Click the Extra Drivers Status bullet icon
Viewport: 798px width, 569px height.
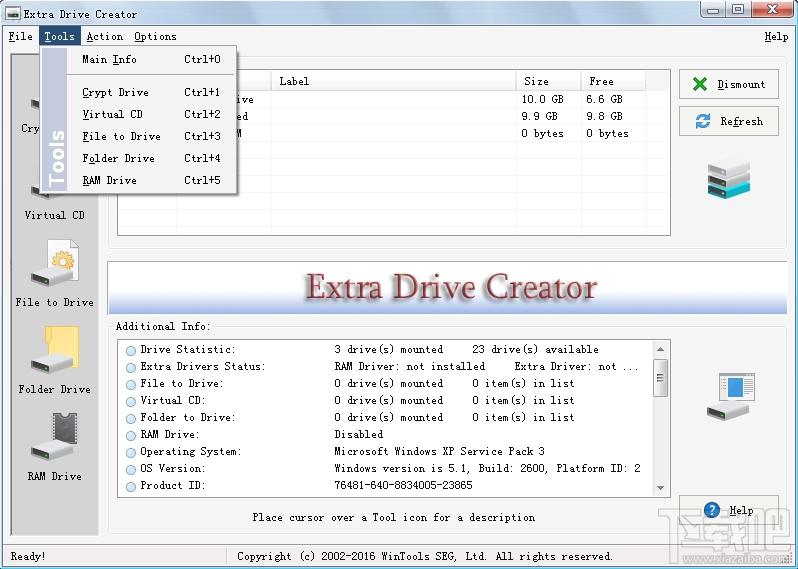[131, 367]
